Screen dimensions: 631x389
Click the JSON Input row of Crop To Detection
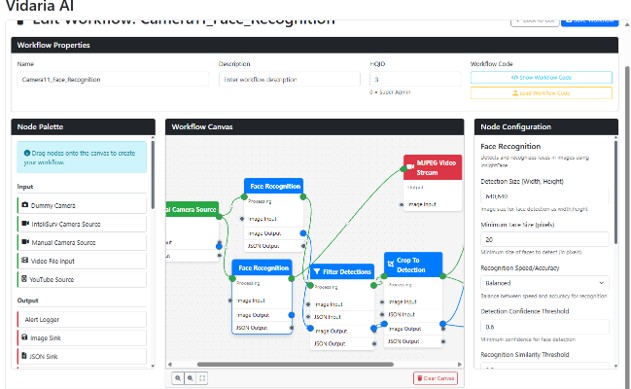[413, 314]
